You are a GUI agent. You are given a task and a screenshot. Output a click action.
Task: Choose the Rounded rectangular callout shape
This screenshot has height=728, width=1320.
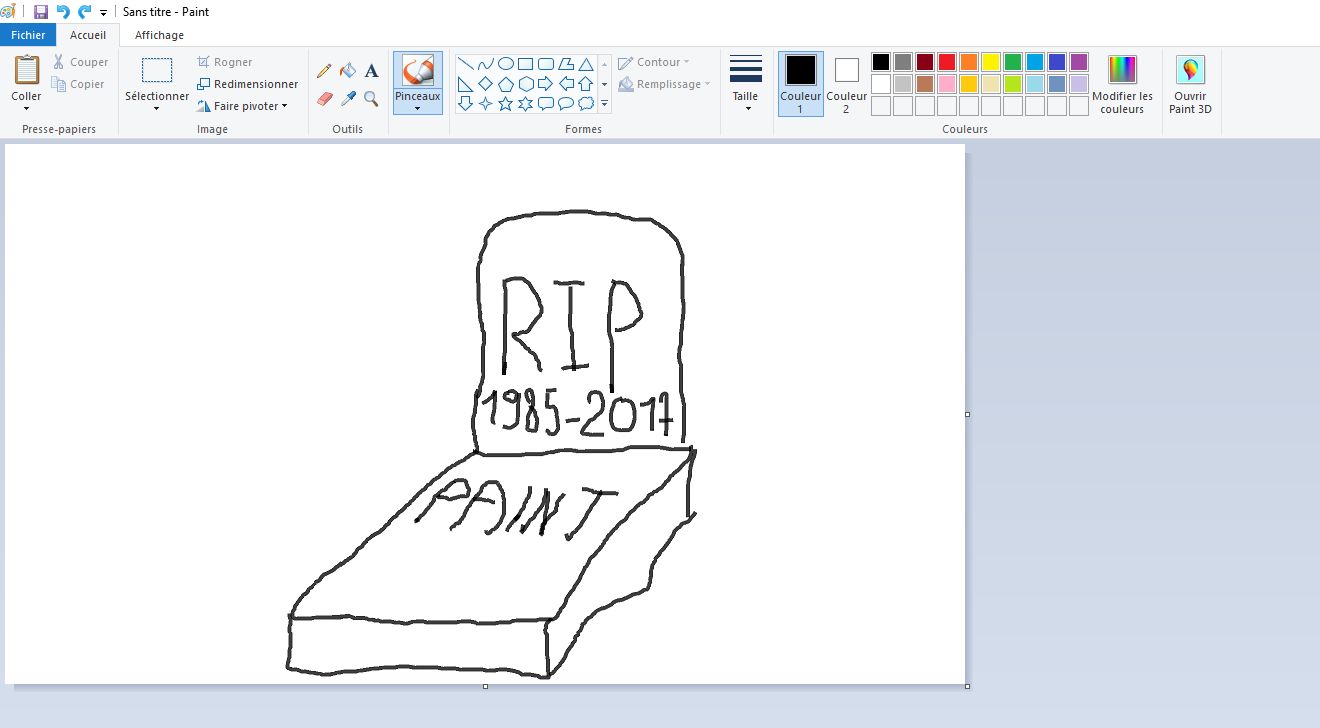coord(546,103)
